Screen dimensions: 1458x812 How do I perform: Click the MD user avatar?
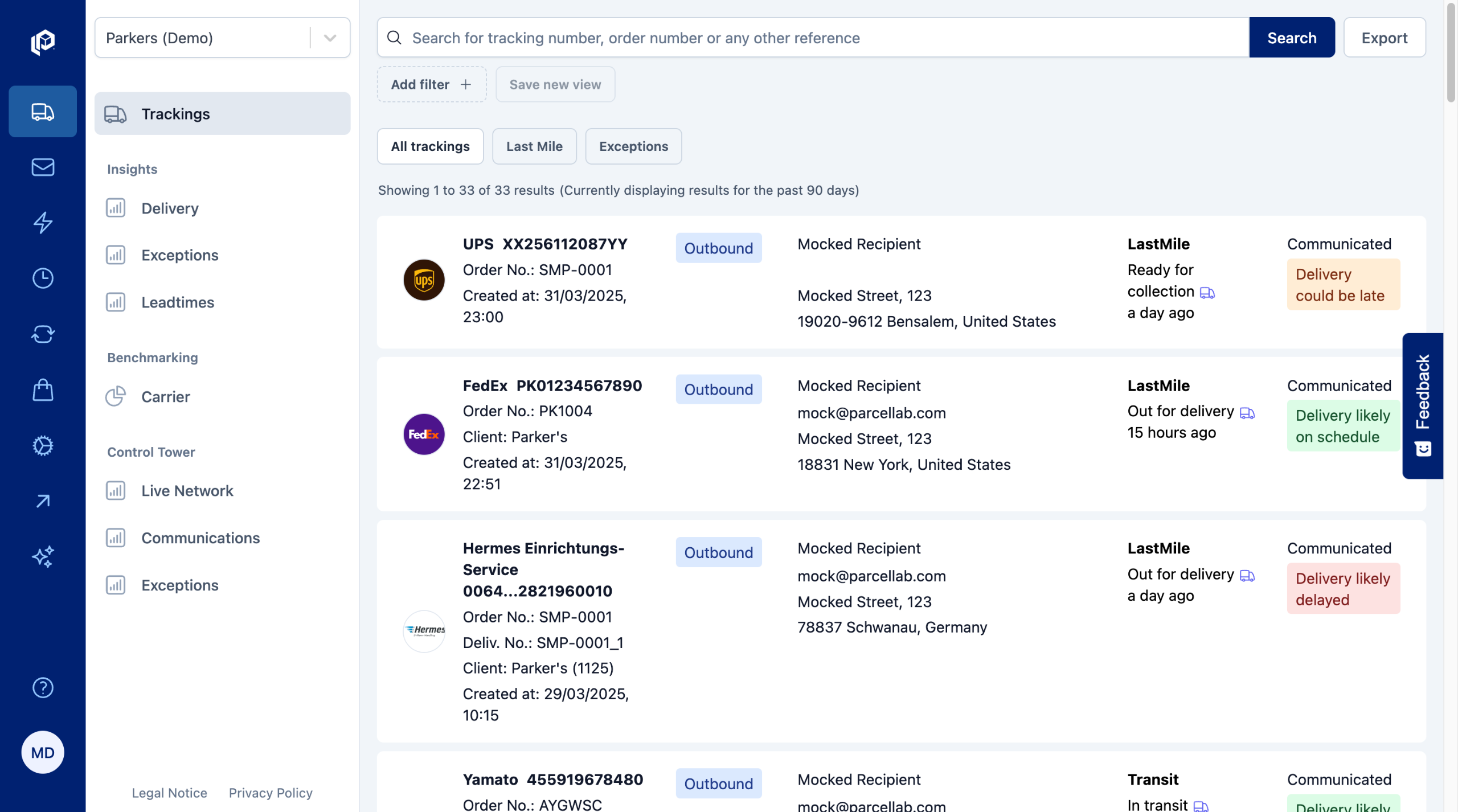tap(43, 752)
